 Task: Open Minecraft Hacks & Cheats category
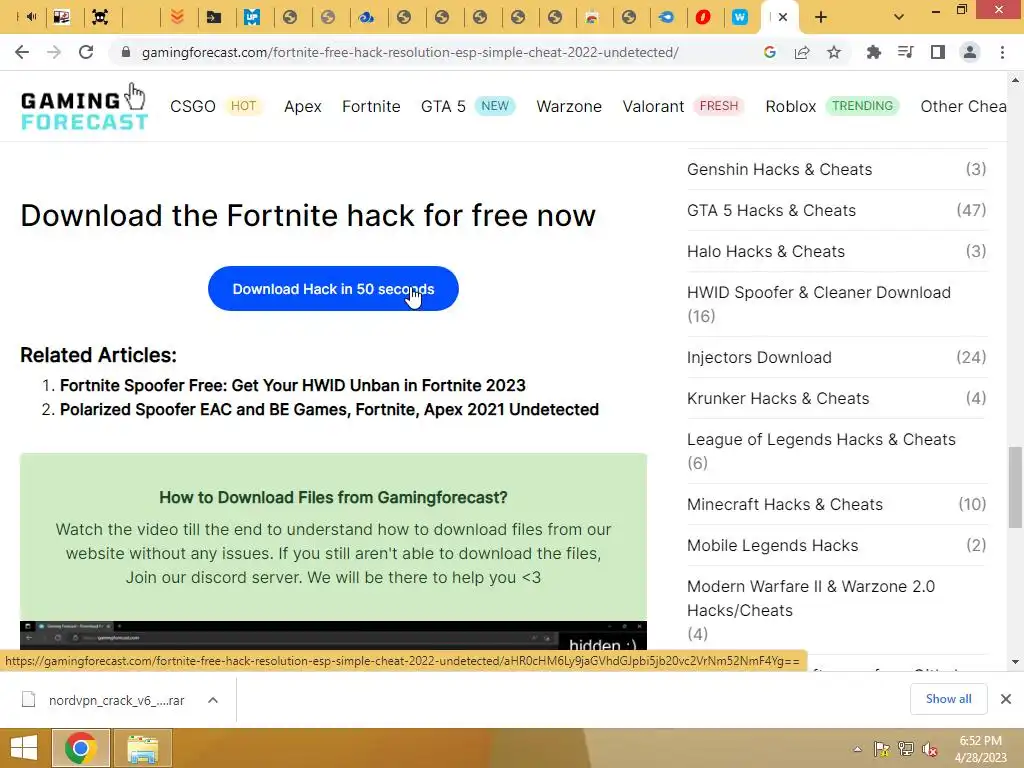tap(784, 504)
